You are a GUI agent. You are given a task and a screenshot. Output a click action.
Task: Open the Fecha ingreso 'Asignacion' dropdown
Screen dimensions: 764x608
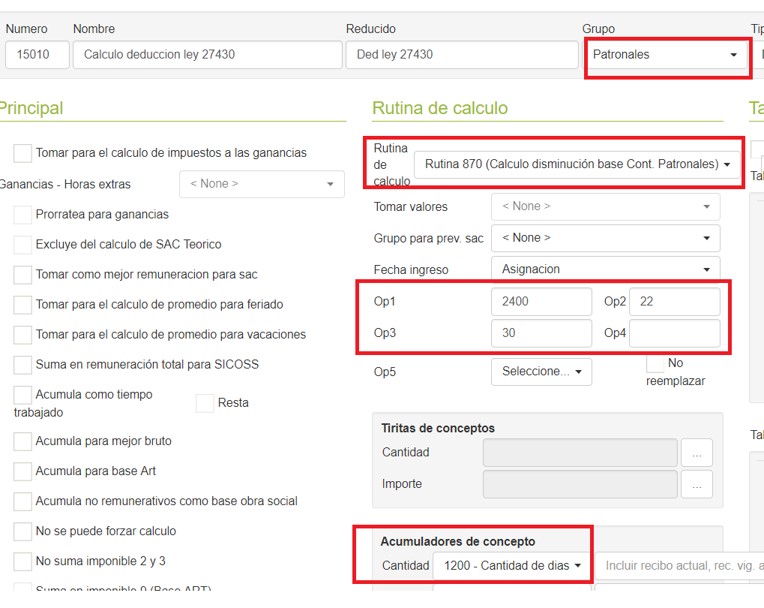[x=605, y=269]
